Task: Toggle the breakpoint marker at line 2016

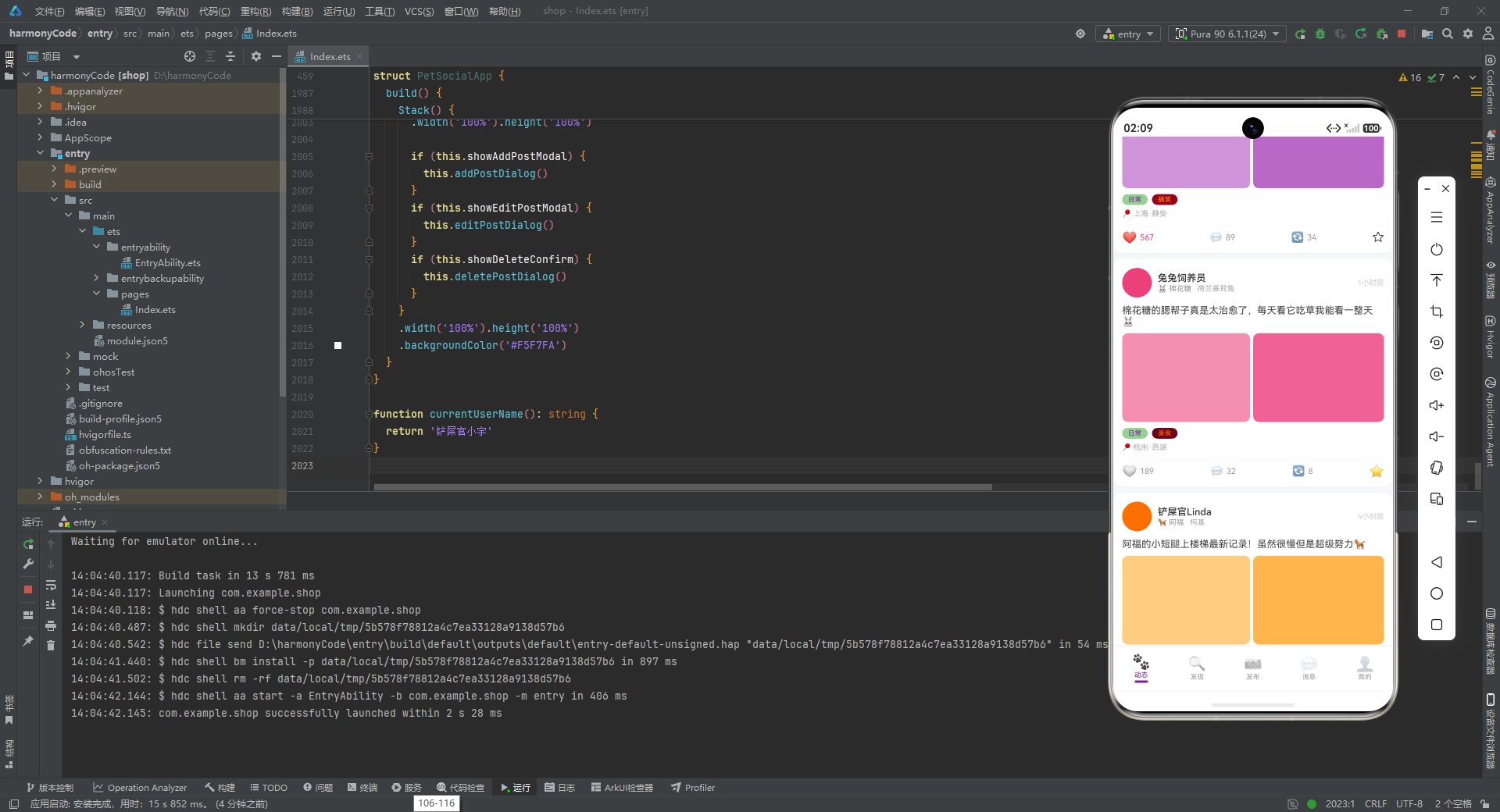Action: click(338, 345)
